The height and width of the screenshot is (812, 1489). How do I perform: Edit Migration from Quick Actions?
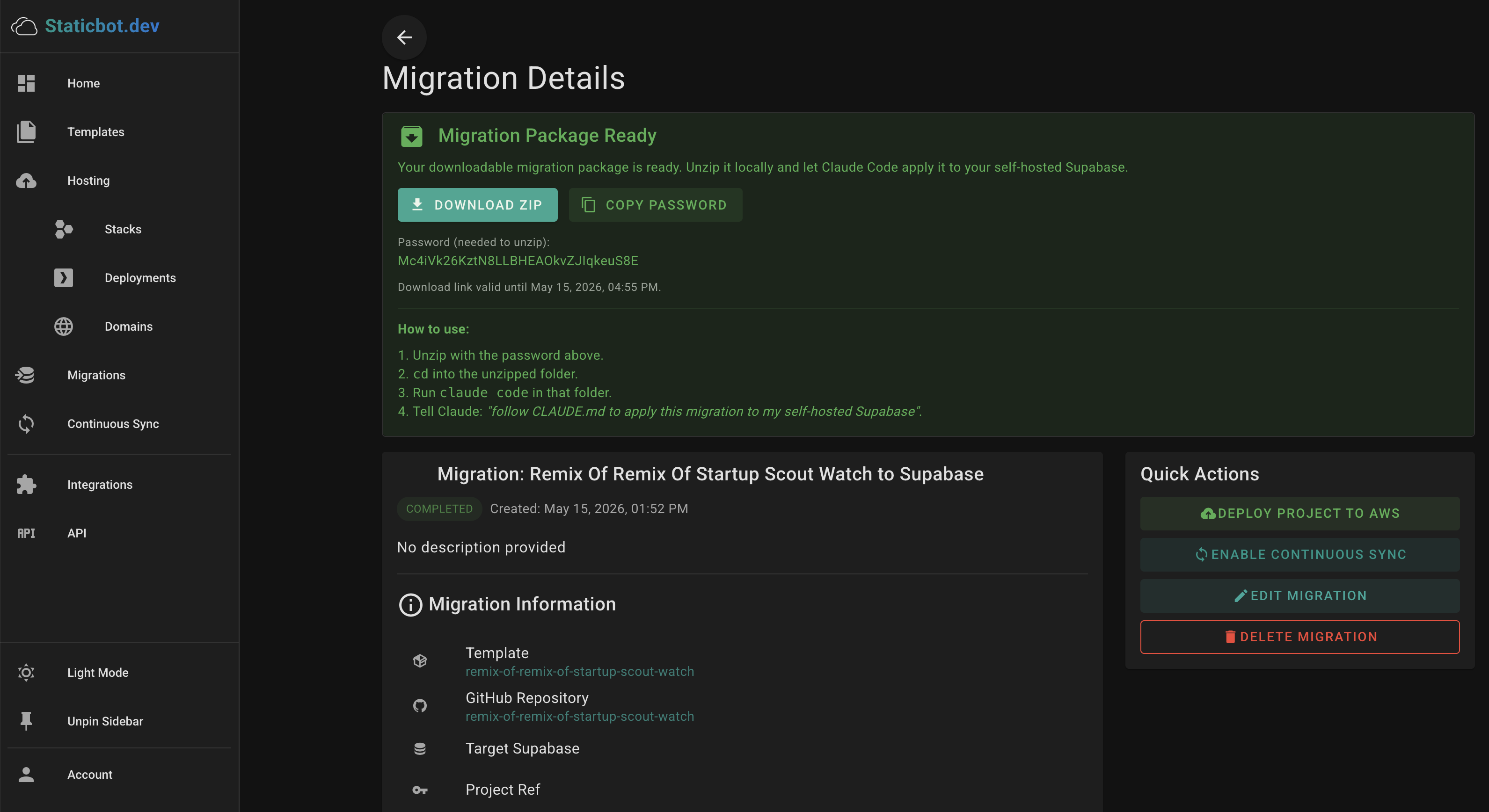point(1300,596)
